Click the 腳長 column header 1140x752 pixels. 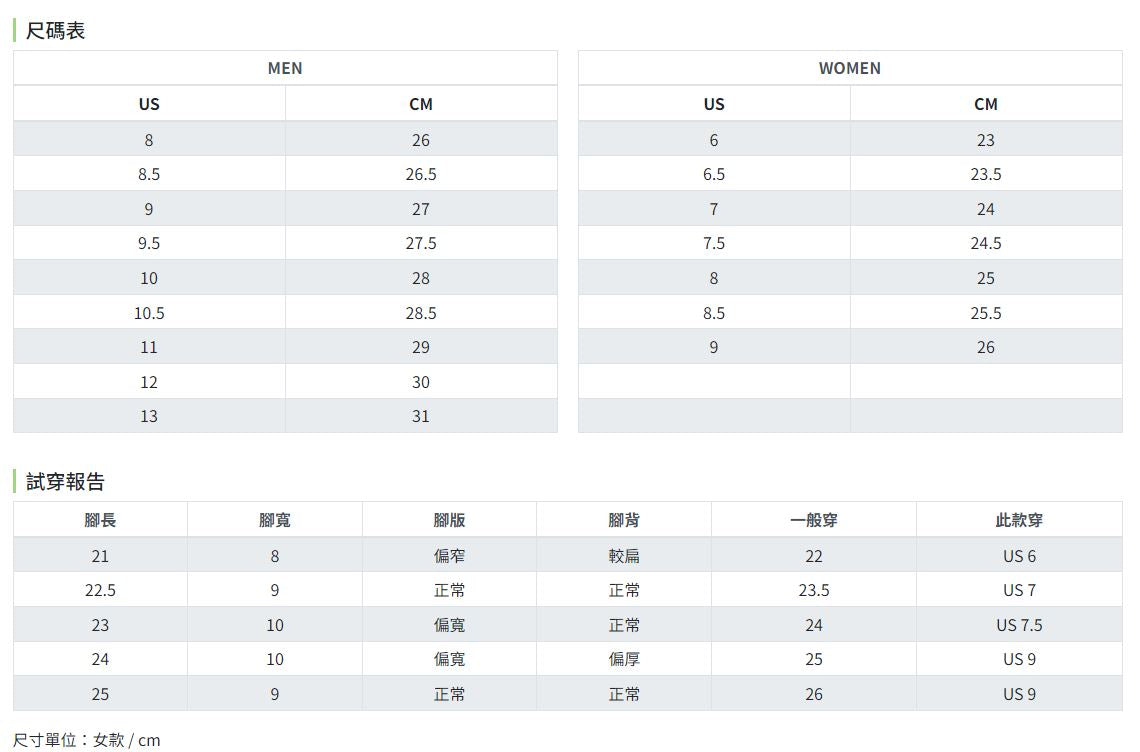click(100, 520)
